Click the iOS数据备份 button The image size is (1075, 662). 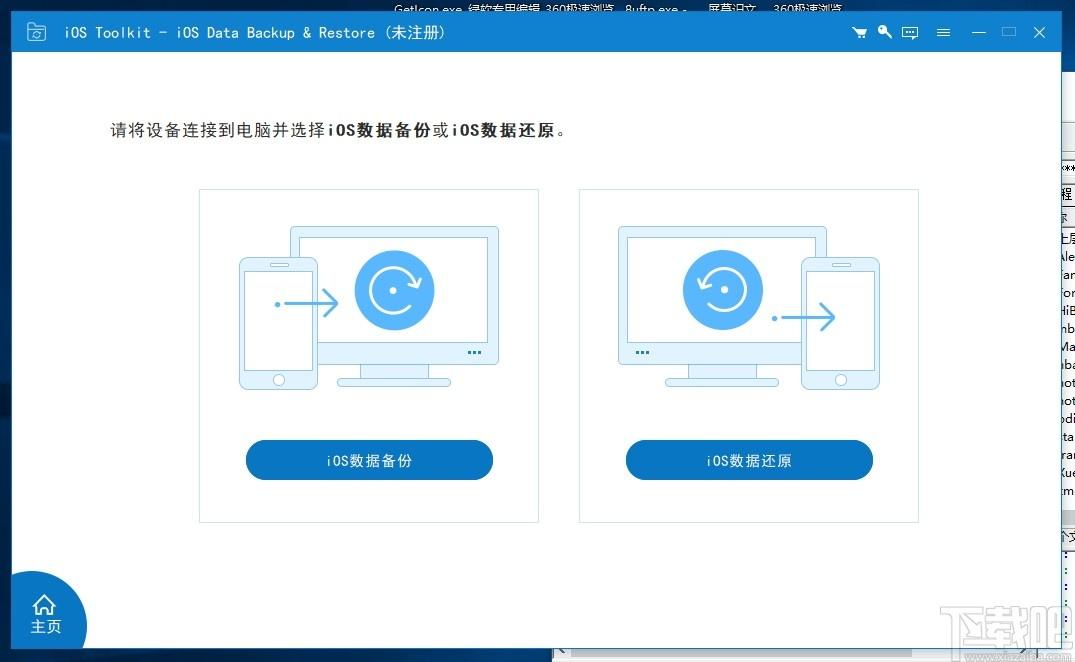pos(369,461)
